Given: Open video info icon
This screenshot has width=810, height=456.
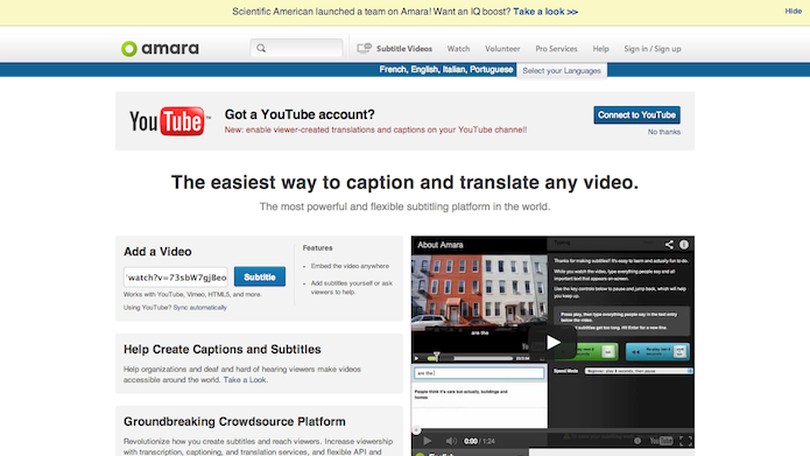Looking at the screenshot, I should point(684,244).
